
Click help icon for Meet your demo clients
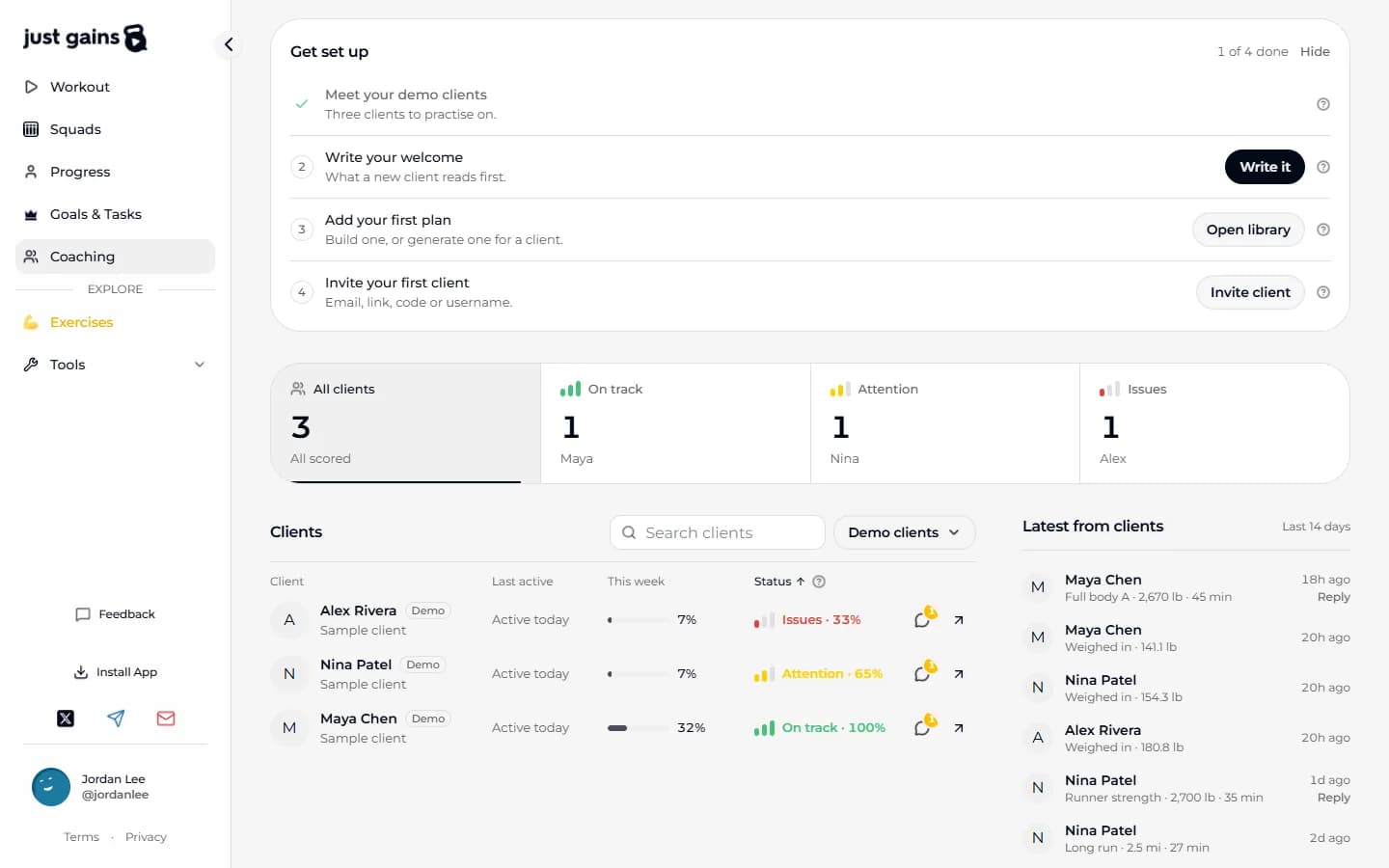(1323, 104)
